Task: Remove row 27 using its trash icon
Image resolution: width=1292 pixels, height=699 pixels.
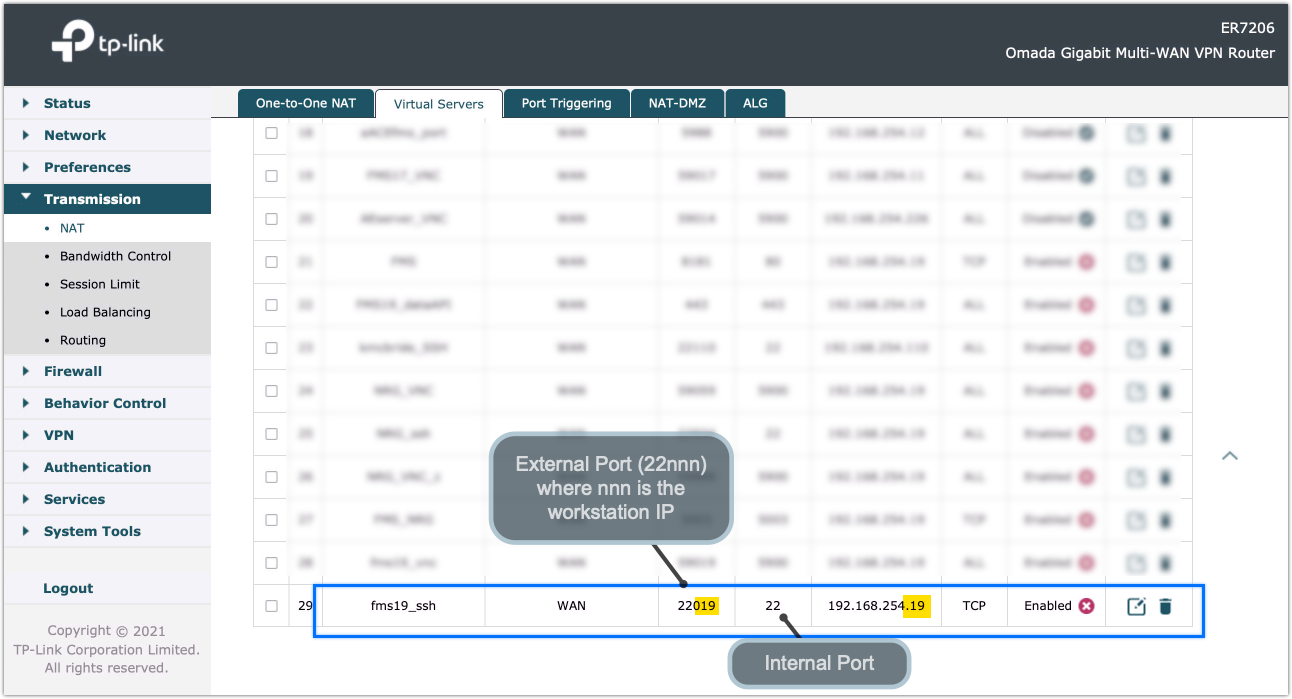Action: (1165, 520)
